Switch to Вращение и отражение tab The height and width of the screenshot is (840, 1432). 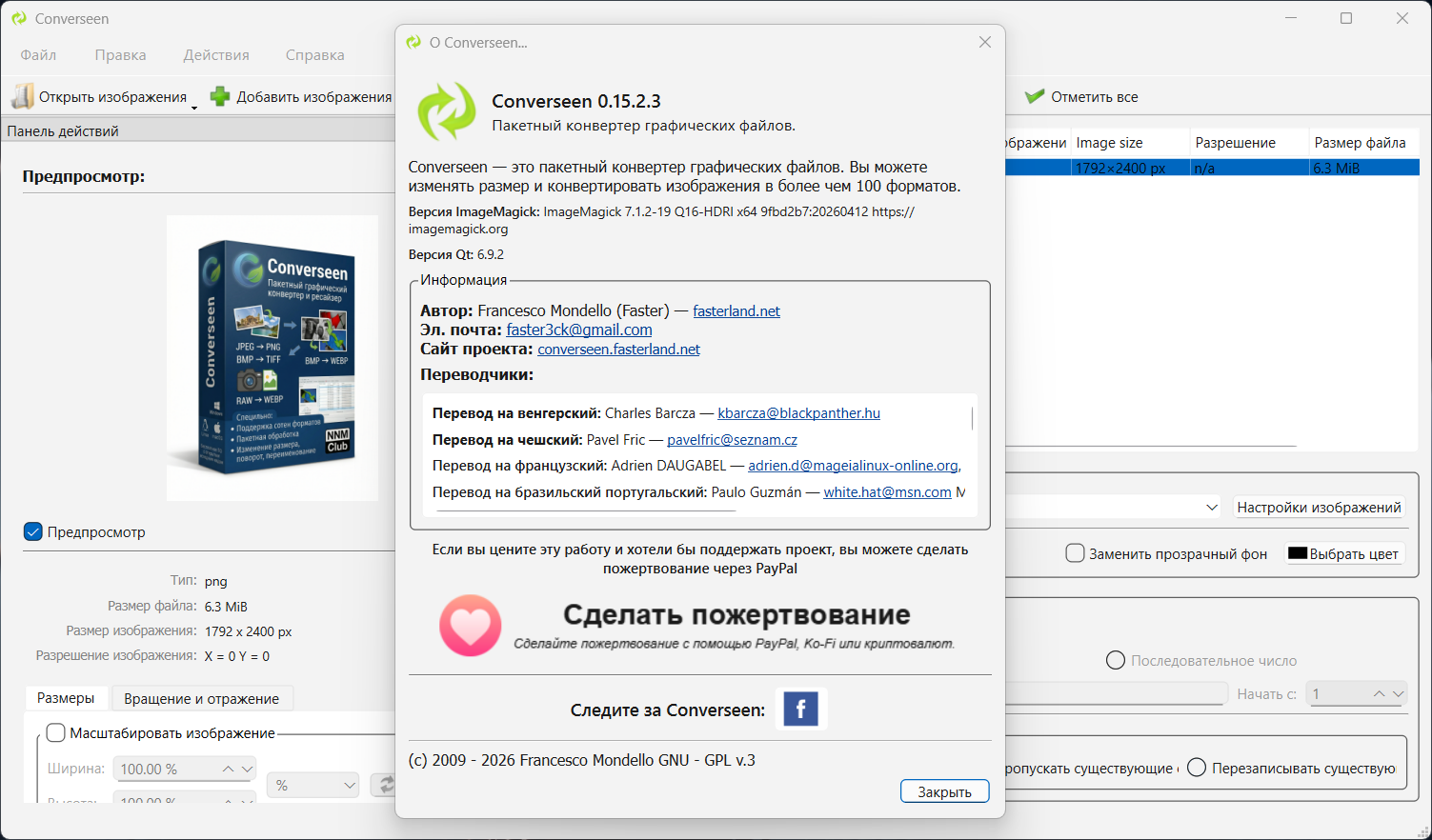coord(202,698)
